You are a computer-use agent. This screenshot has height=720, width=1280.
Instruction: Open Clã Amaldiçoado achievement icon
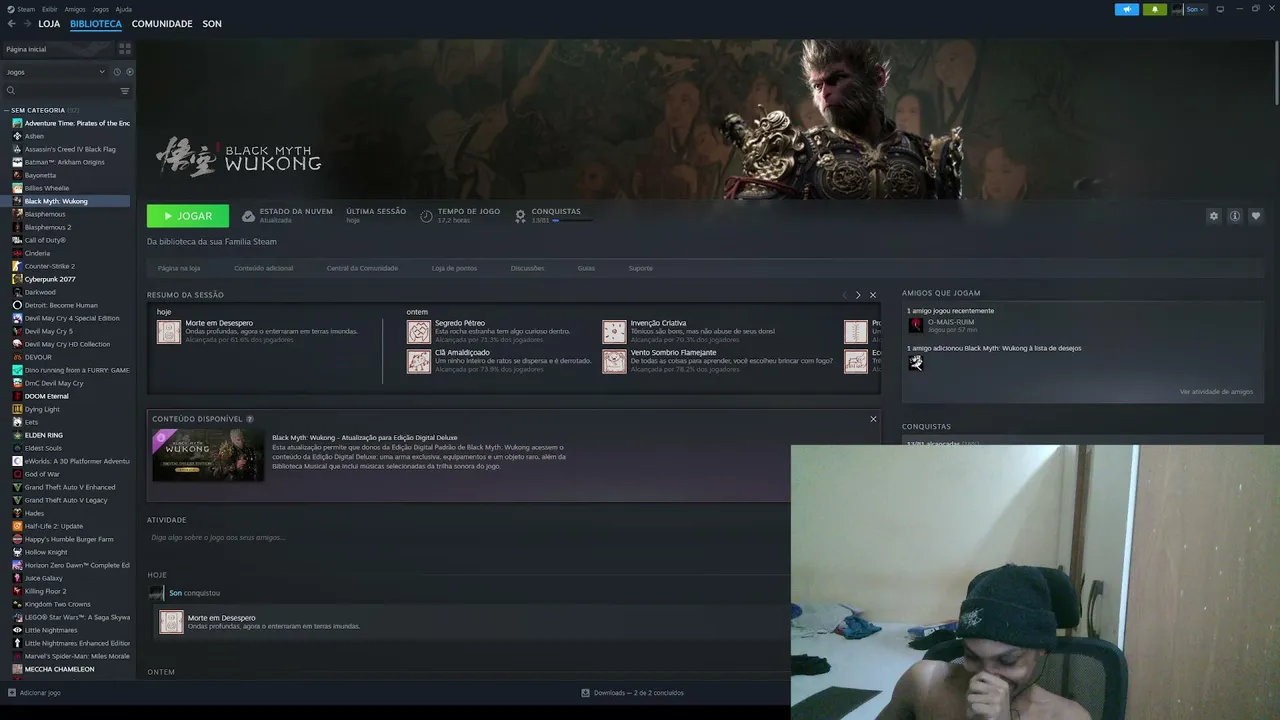[419, 361]
